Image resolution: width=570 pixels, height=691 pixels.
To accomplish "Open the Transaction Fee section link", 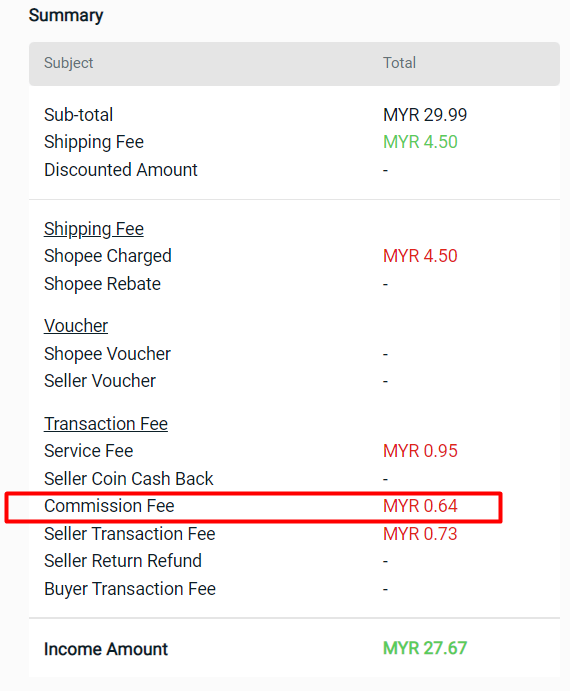I will click(x=106, y=424).
